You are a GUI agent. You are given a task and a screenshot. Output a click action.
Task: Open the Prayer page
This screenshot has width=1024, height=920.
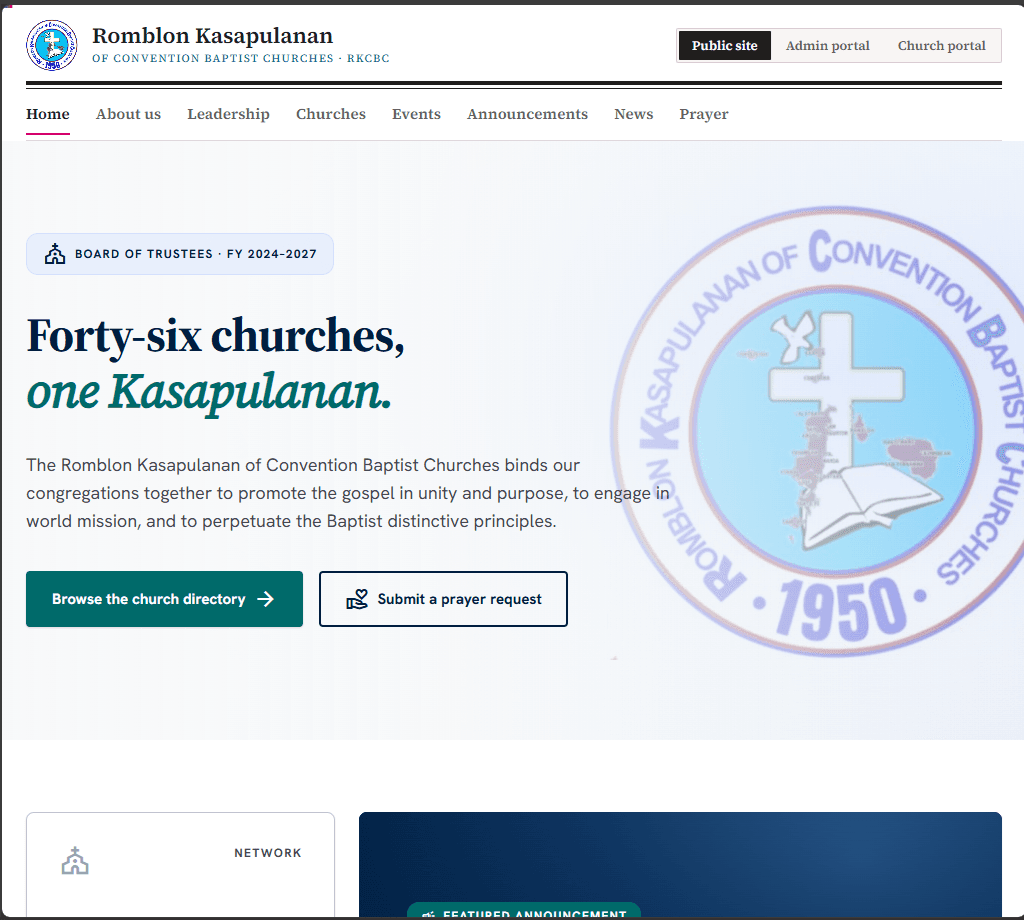click(703, 114)
